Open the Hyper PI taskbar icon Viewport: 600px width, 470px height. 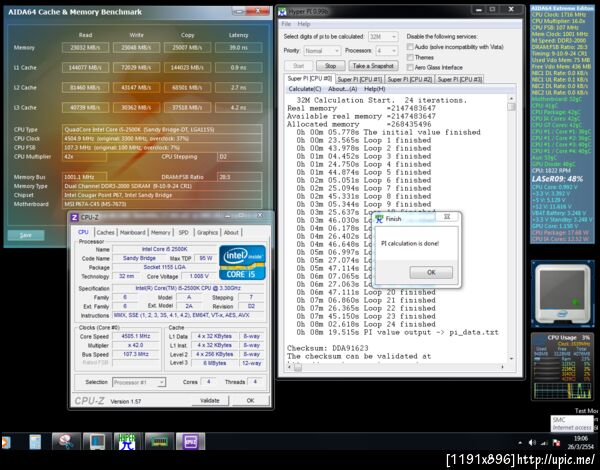tap(127, 442)
